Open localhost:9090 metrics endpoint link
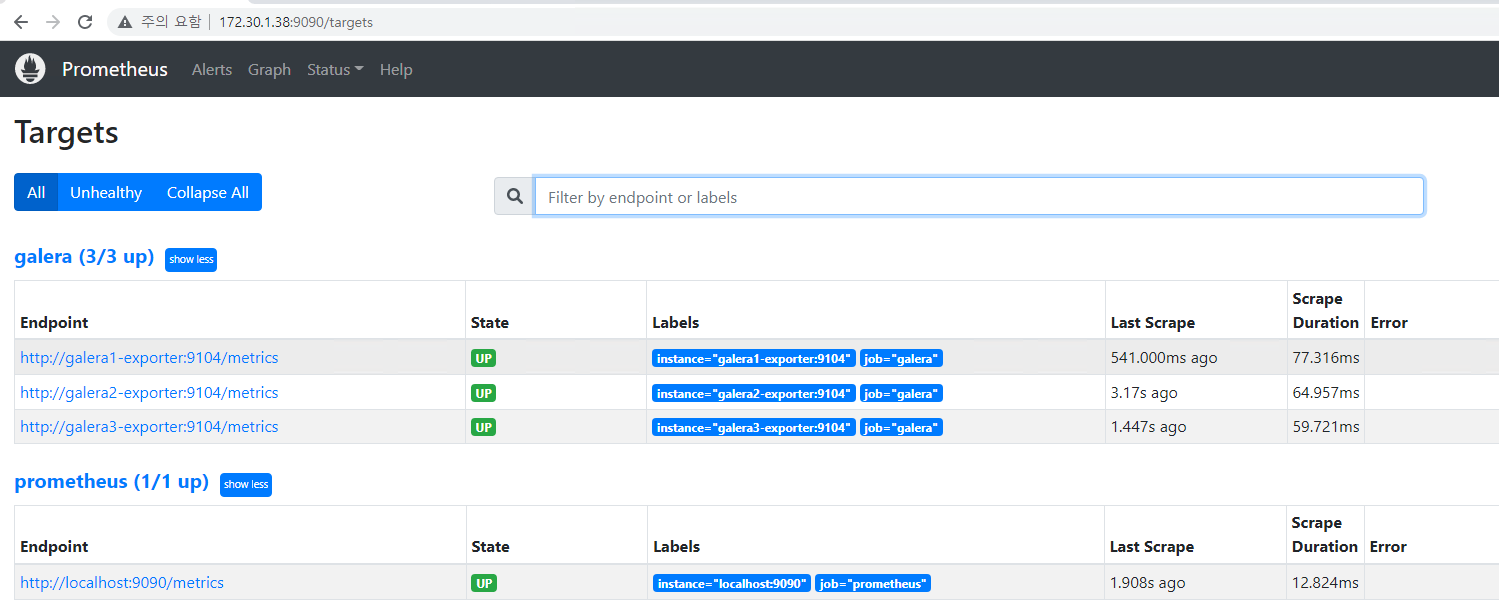Viewport: 1499px width, 609px height. [x=122, y=582]
